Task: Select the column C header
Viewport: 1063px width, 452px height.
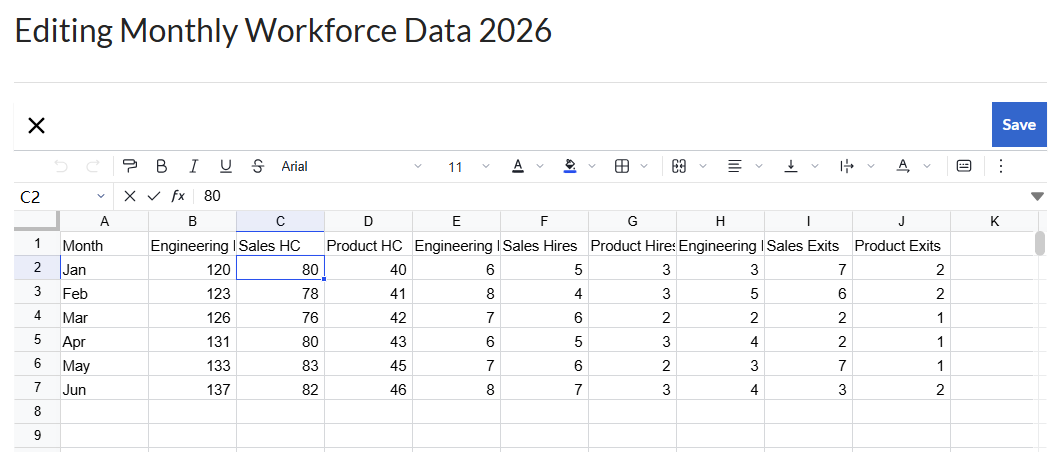Action: pyautogui.click(x=281, y=221)
